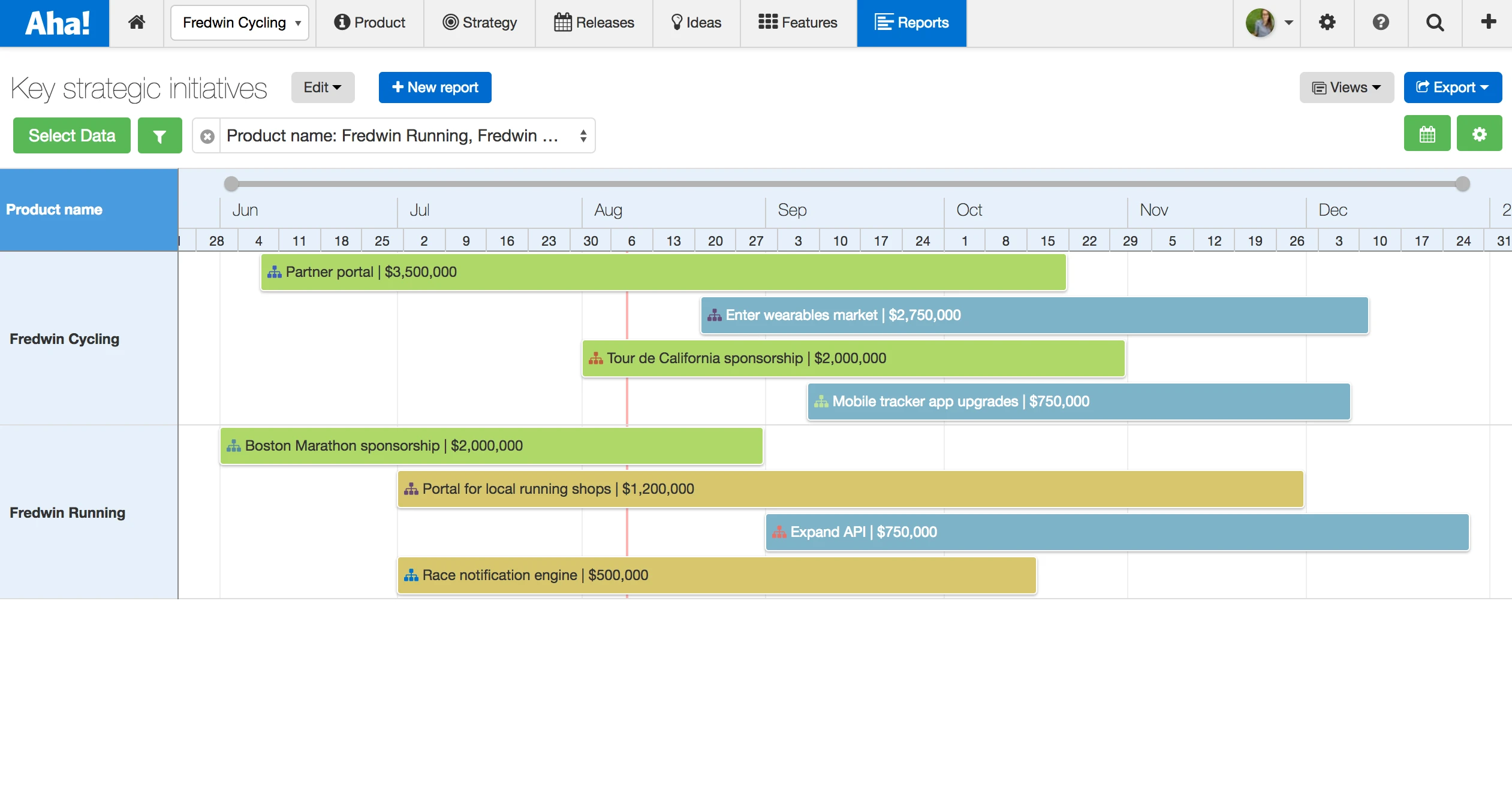Screen dimensions: 1512x797
Task: Expand the Edit dropdown button
Action: tap(323, 87)
